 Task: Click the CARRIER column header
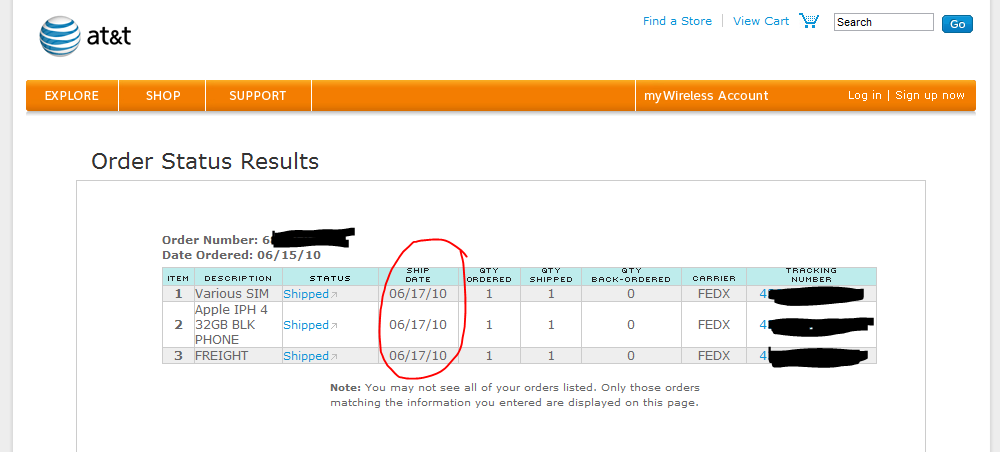pos(714,279)
